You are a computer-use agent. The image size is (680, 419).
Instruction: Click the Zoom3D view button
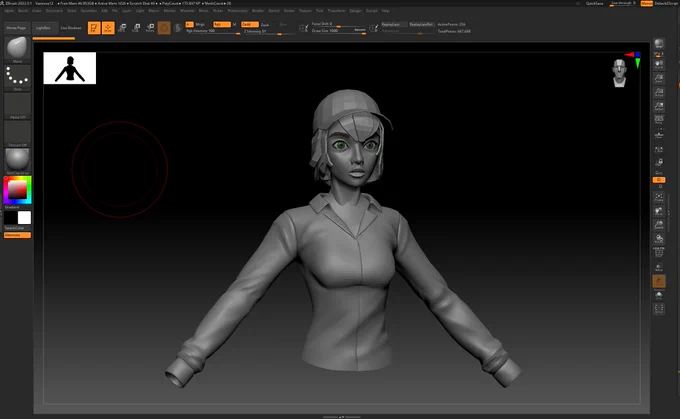coord(659,225)
